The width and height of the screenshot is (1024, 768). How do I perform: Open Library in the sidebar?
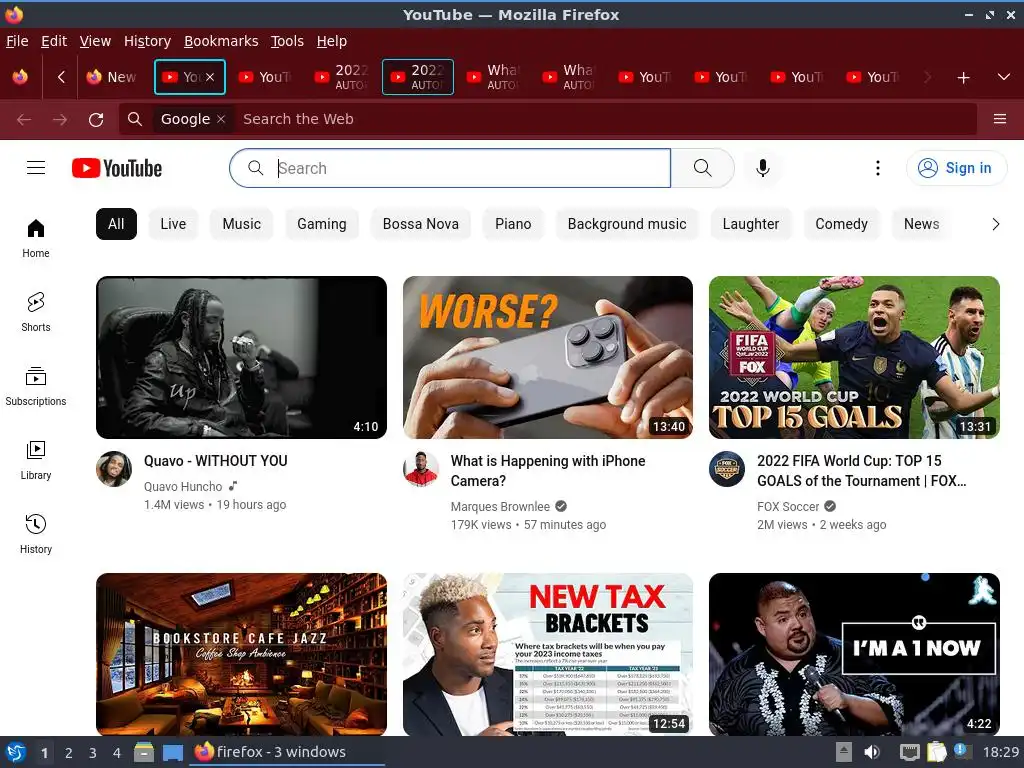(x=36, y=460)
